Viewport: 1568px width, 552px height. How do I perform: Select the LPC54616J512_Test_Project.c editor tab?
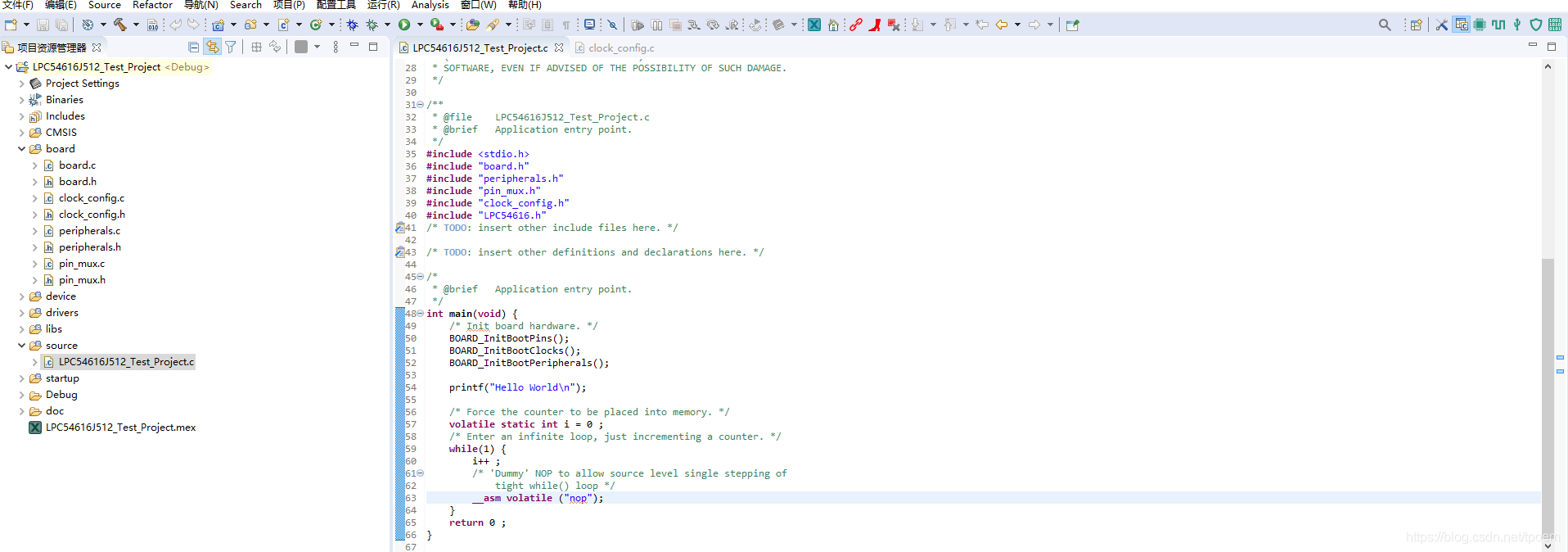(x=480, y=48)
